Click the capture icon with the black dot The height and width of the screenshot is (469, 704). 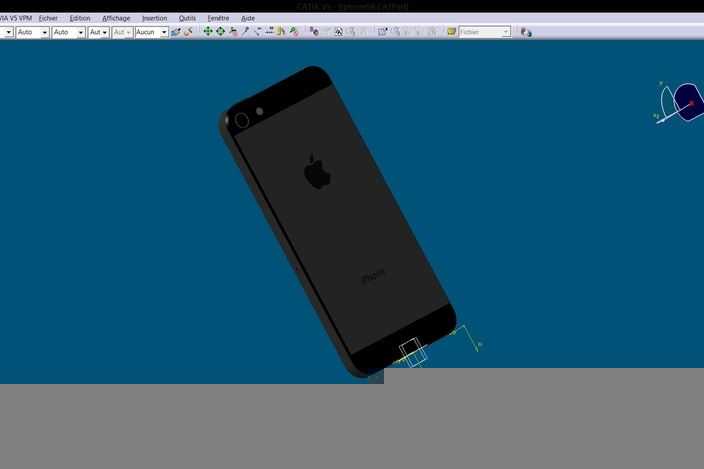coord(382,31)
